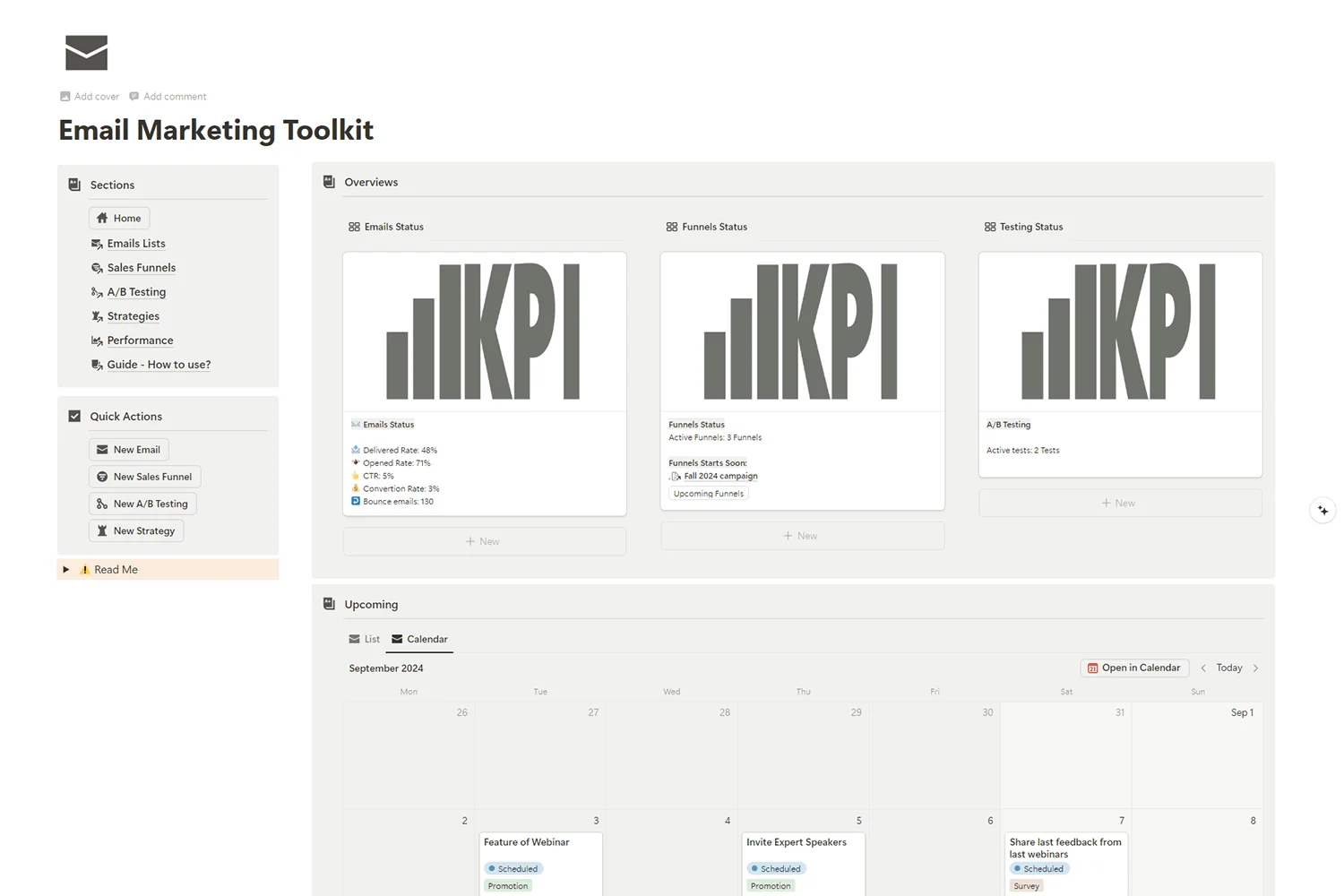
Task: Add New item under Emails Status
Action: (x=484, y=541)
